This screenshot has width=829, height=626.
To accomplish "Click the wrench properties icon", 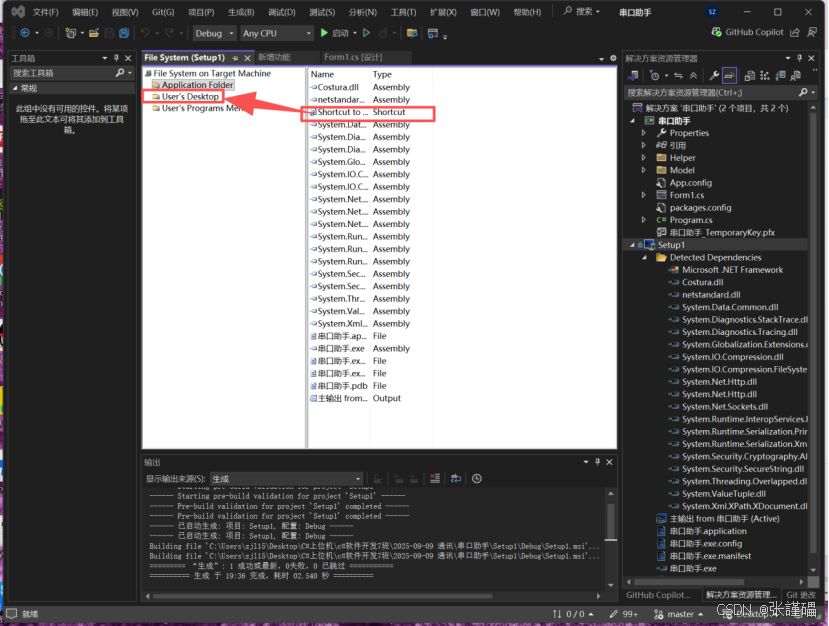I will 714,76.
